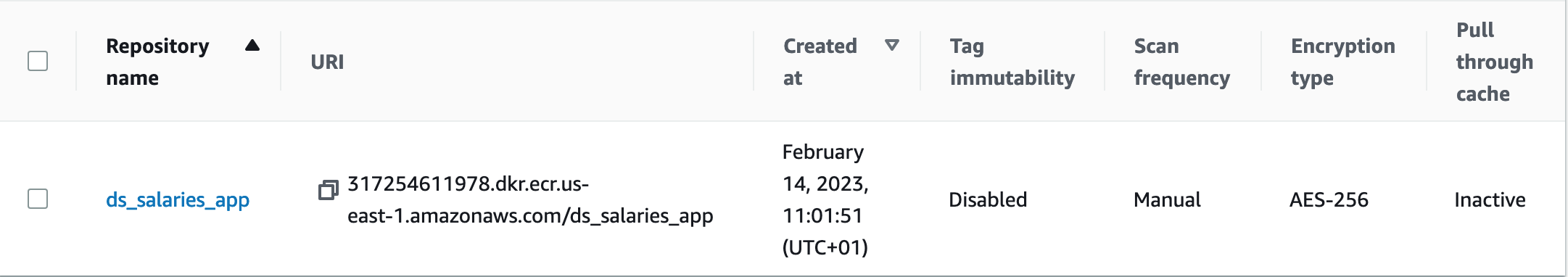
Task: Select the repository URI text
Action: tap(530, 199)
